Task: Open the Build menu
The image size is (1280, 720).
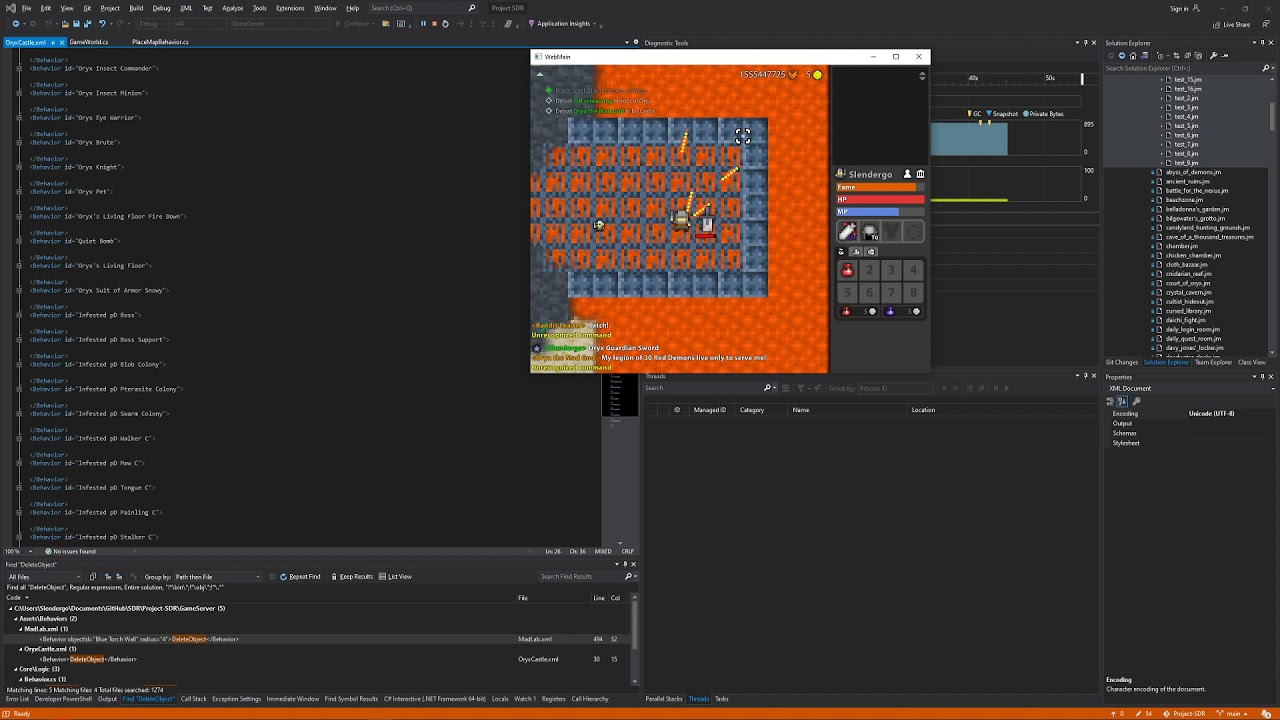Action: [x=136, y=8]
